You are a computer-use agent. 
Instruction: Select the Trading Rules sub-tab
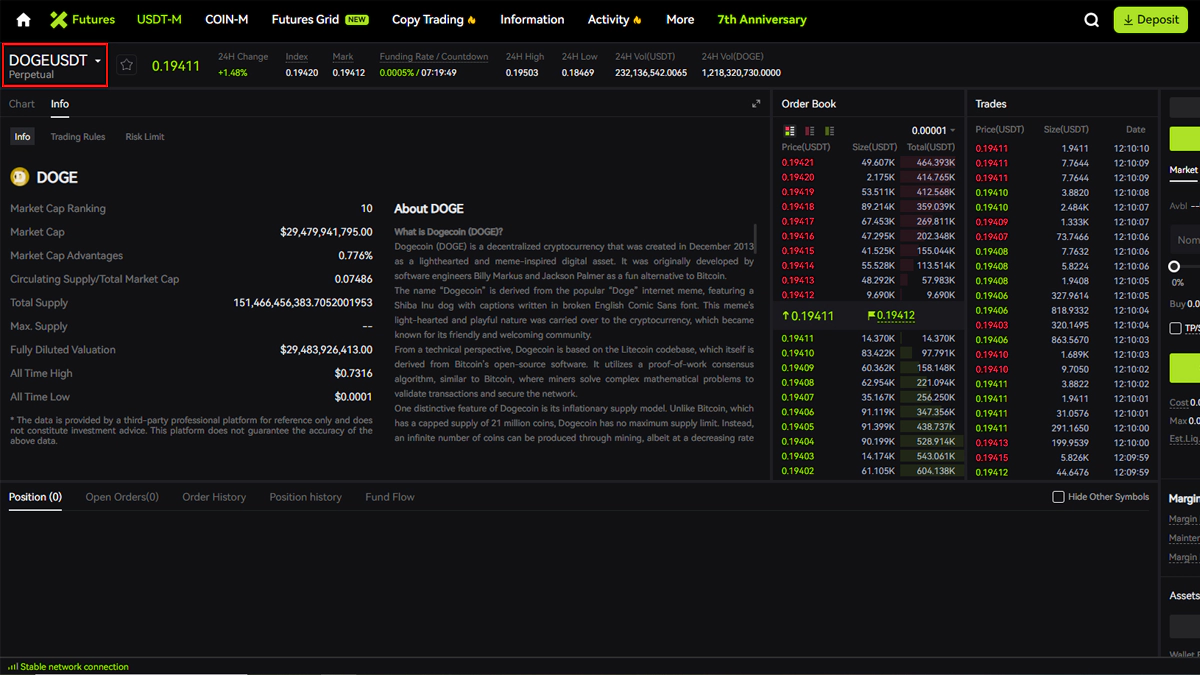[x=78, y=137]
